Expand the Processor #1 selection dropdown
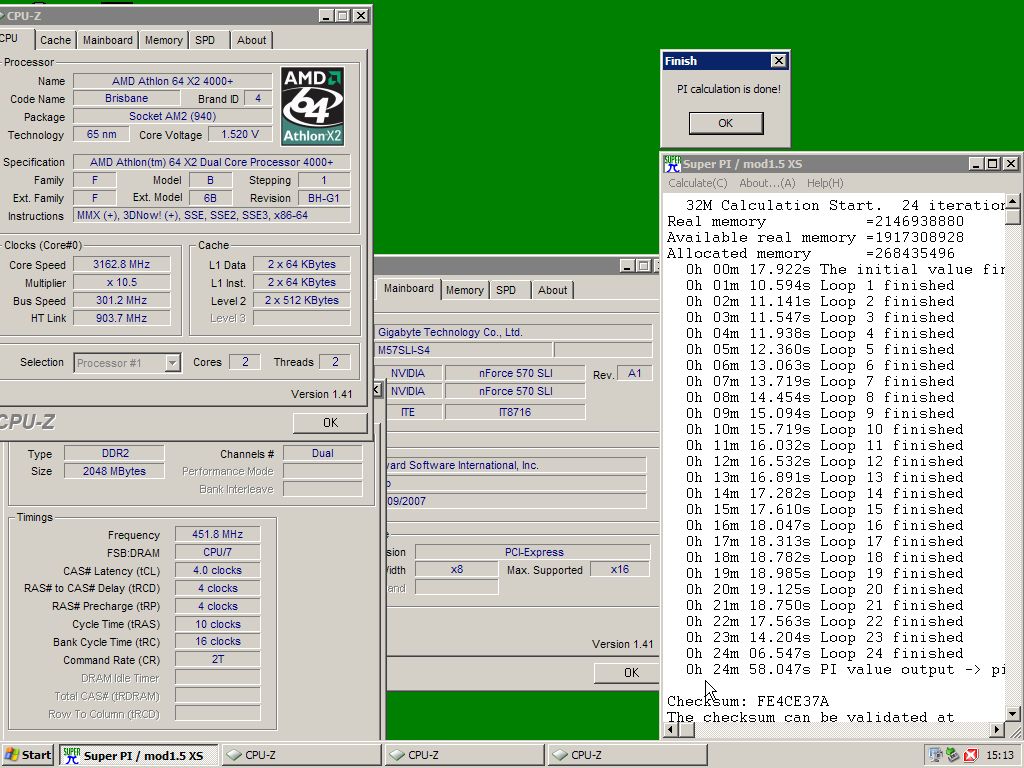The width and height of the screenshot is (1024, 768). pos(172,362)
